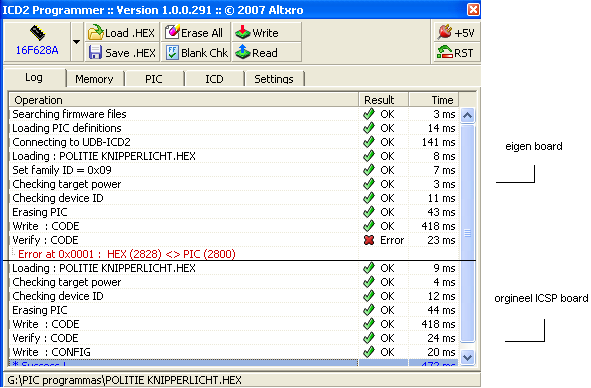This screenshot has height=388, width=591.
Task: Click the Result column header
Action: [383, 100]
